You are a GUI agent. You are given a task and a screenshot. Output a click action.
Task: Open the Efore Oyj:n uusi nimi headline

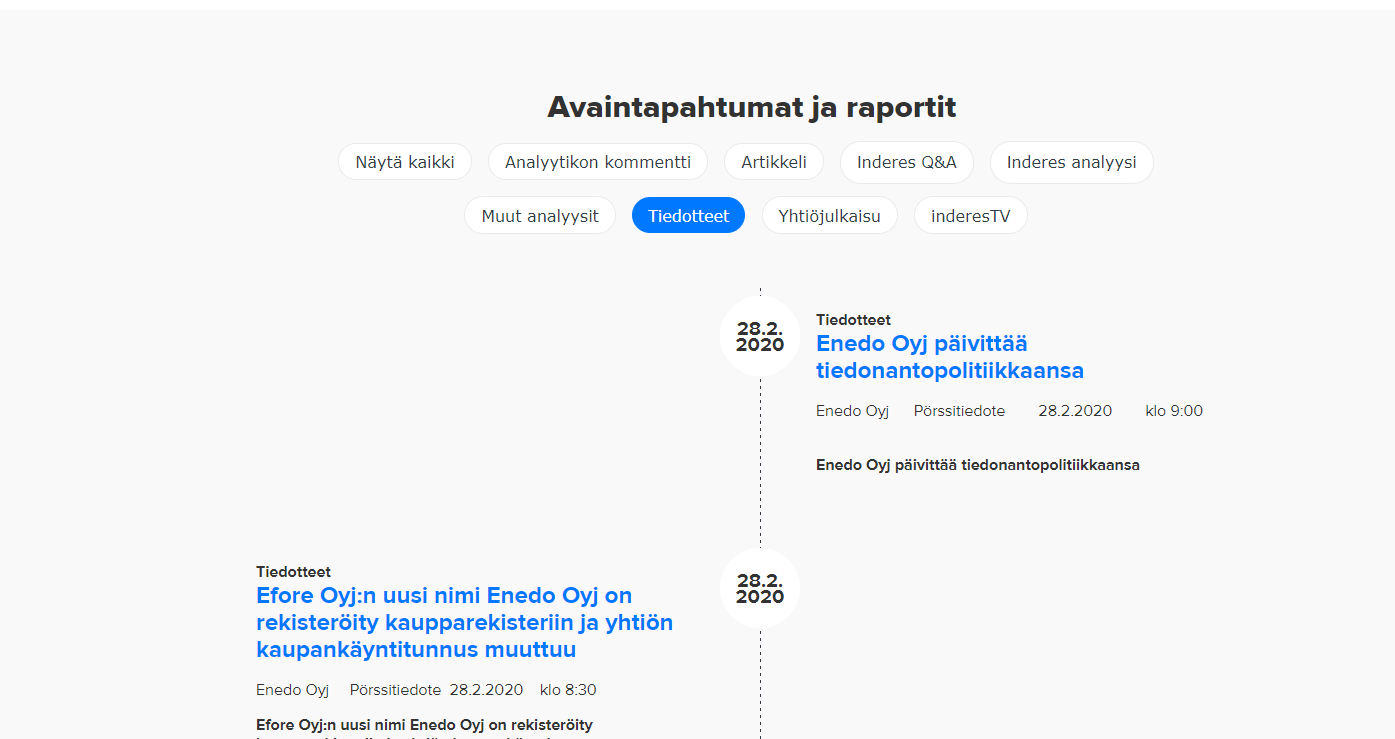click(464, 623)
